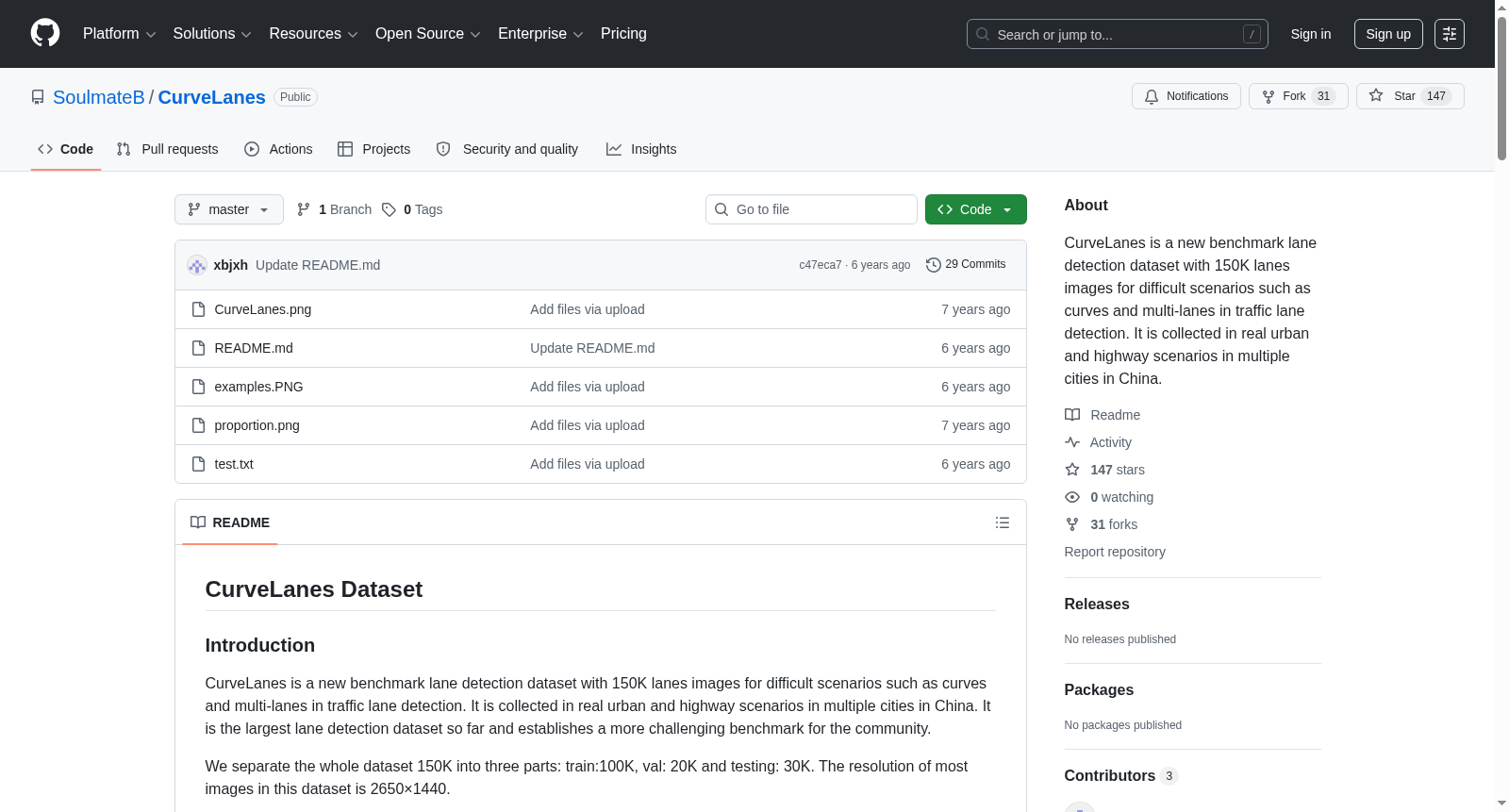This screenshot has height=812, width=1509.
Task: Click the Sign up button
Action: click(1388, 34)
